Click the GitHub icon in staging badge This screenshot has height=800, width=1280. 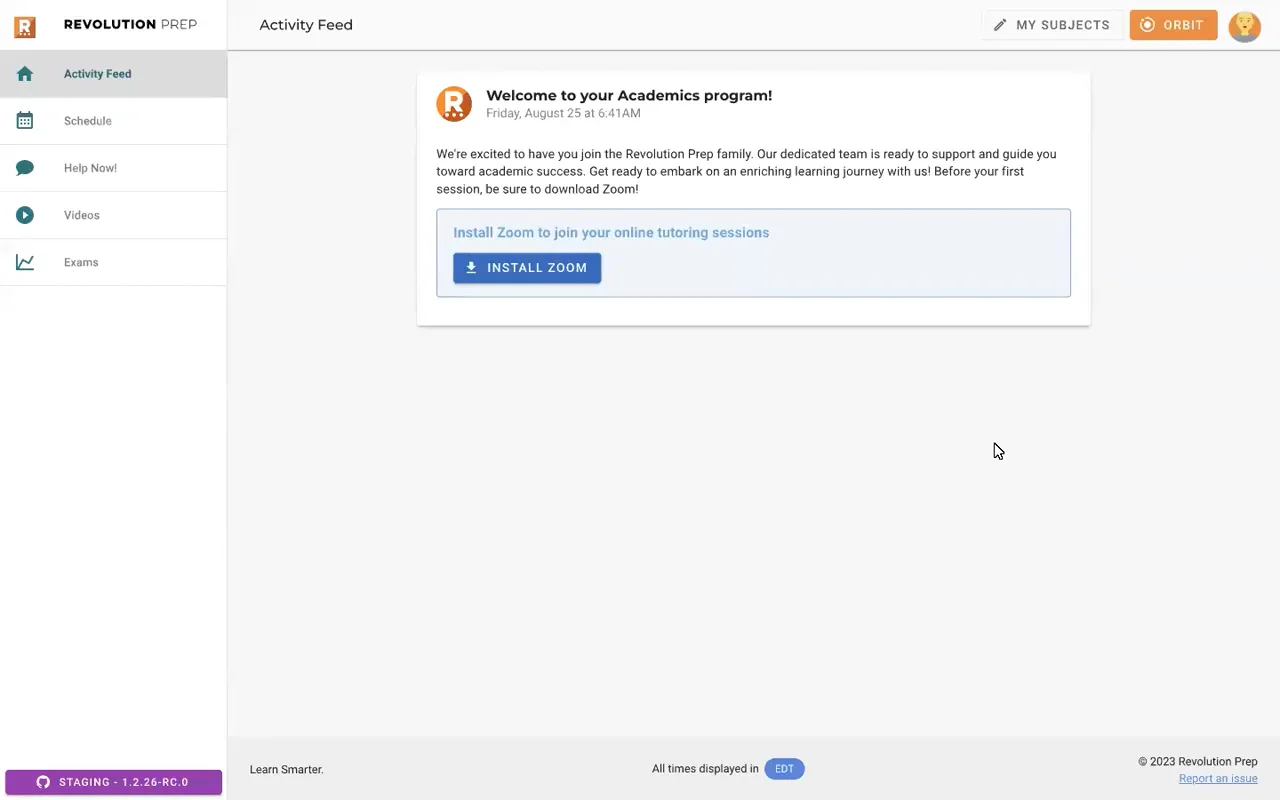(x=43, y=782)
